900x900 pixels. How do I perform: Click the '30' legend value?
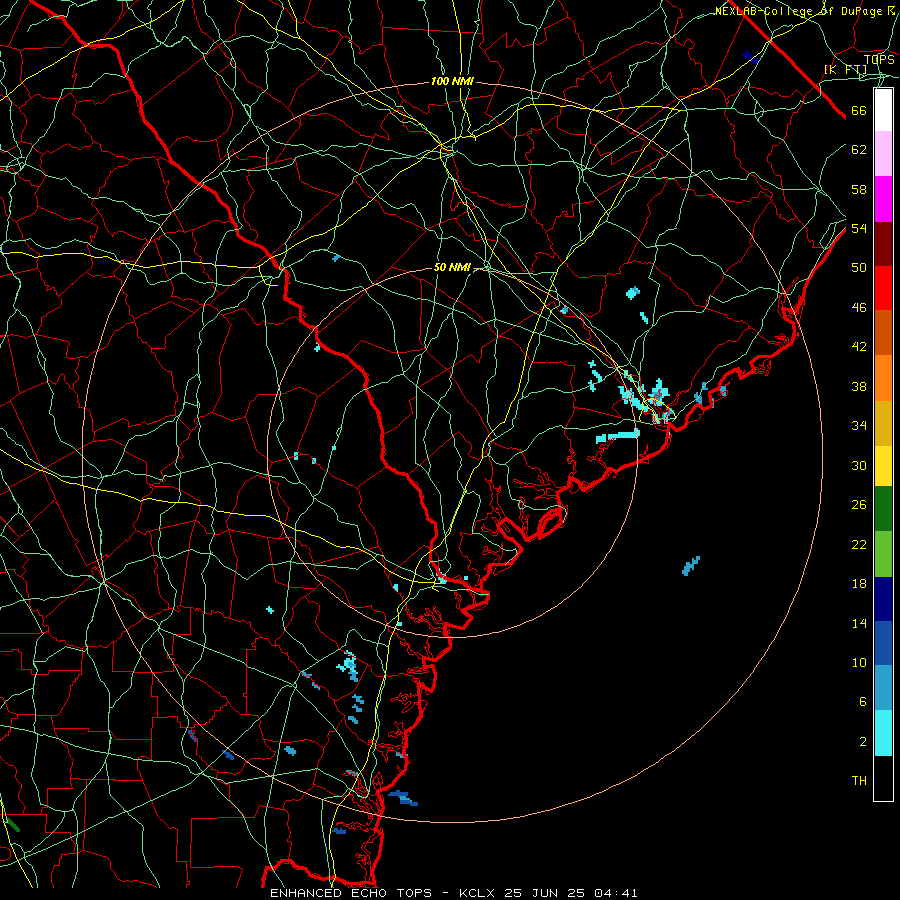tap(859, 465)
